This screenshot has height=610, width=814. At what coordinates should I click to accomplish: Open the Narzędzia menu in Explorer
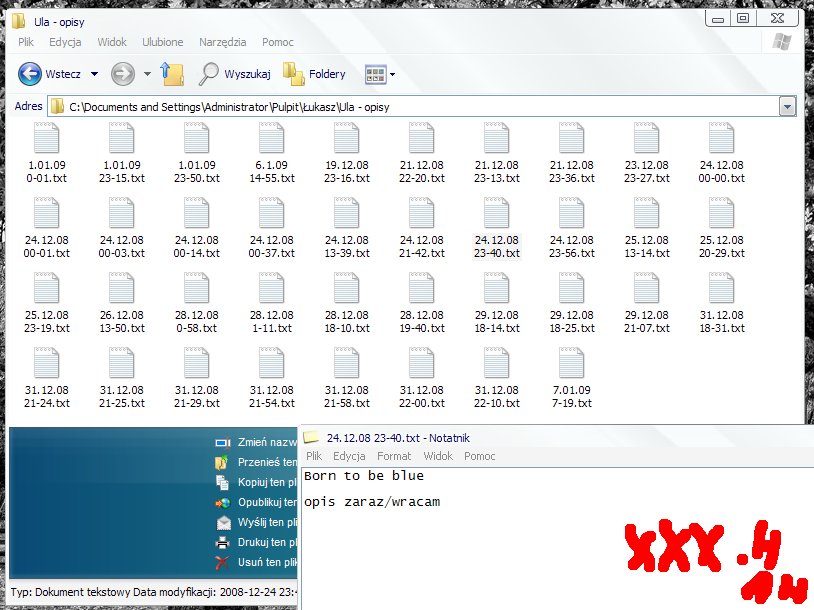tap(222, 42)
